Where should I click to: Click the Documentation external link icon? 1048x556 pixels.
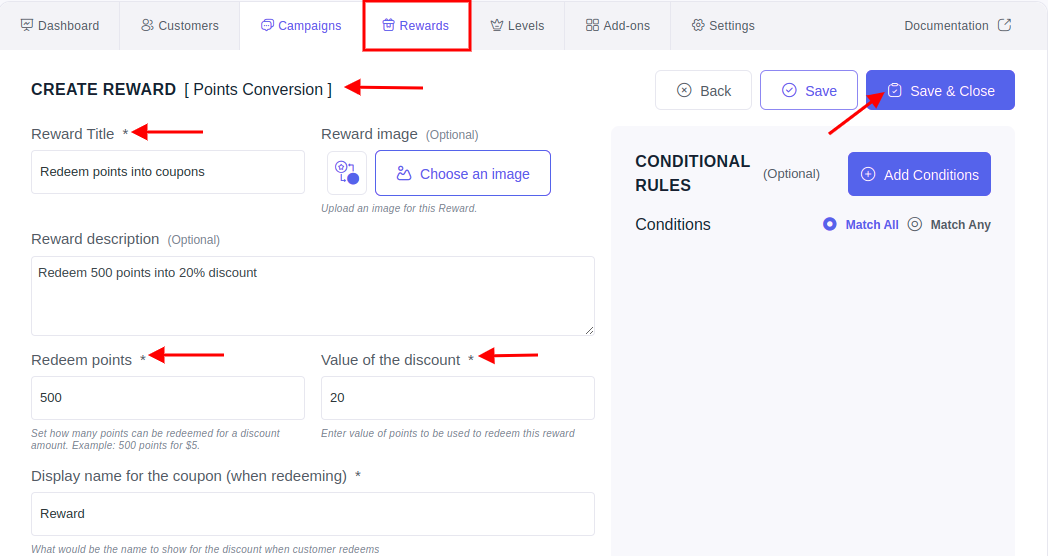1004,25
